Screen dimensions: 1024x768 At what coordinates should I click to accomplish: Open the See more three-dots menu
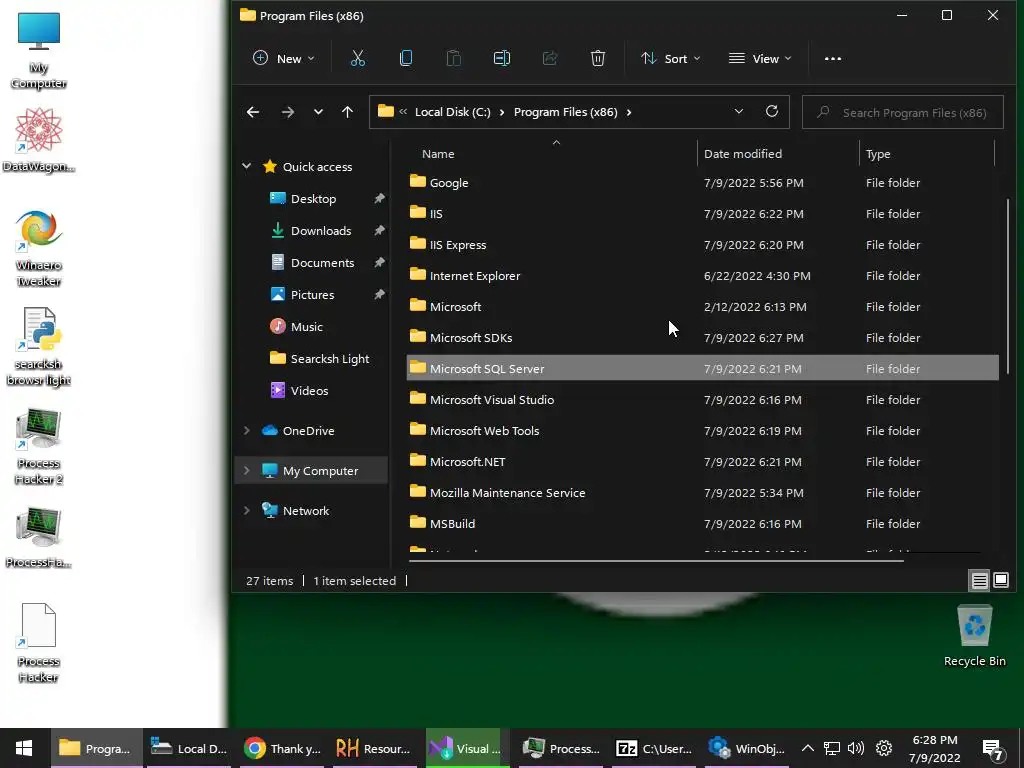tap(833, 59)
